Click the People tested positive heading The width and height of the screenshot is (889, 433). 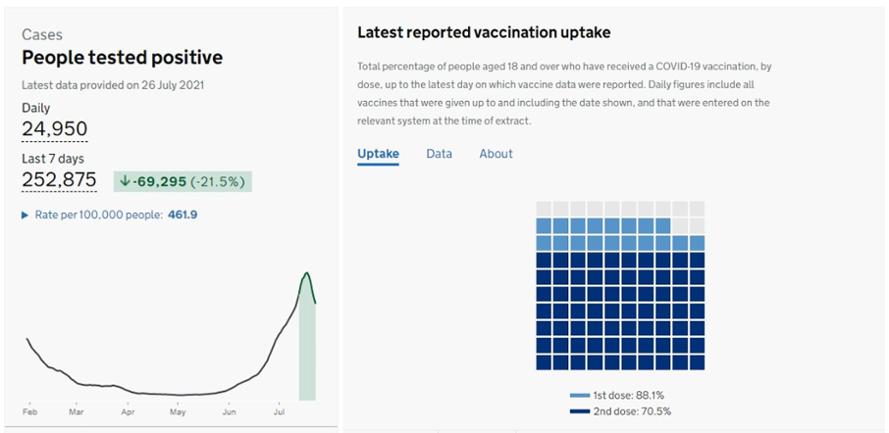tap(122, 58)
